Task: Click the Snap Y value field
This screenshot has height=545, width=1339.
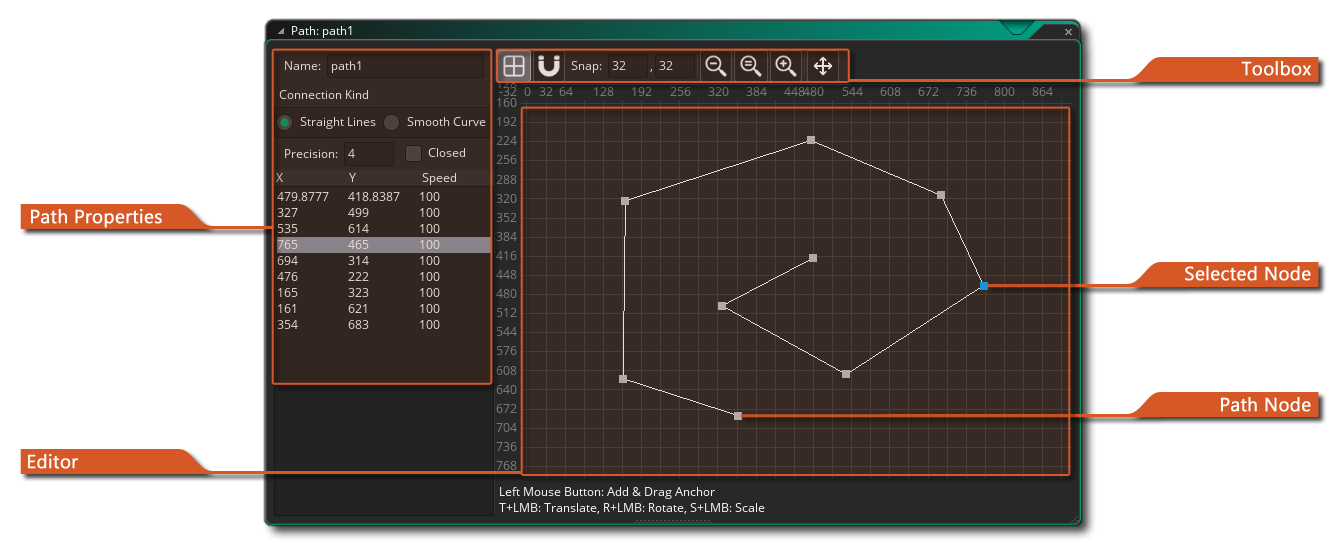Action: click(674, 66)
